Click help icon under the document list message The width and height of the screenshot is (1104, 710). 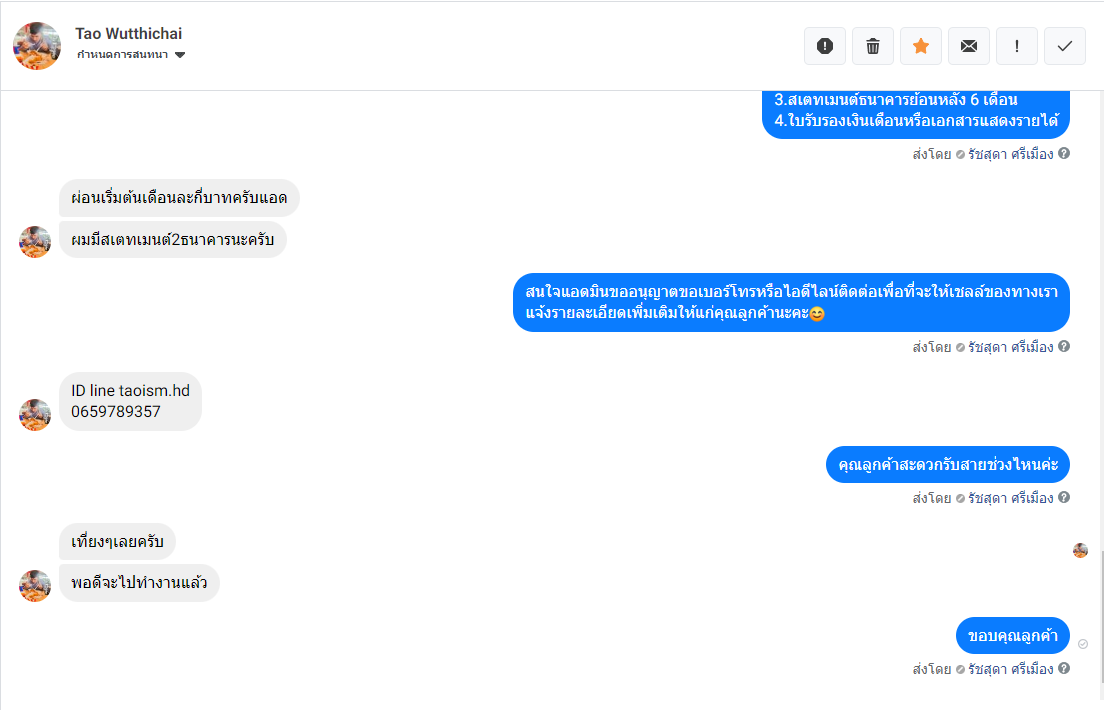(x=1064, y=154)
